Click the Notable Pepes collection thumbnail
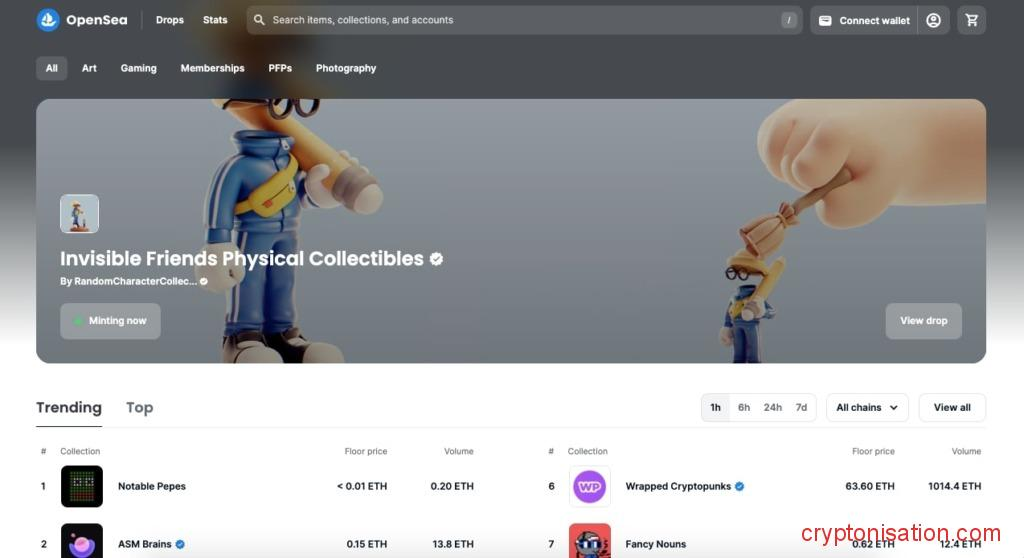The height and width of the screenshot is (558, 1024). point(82,486)
